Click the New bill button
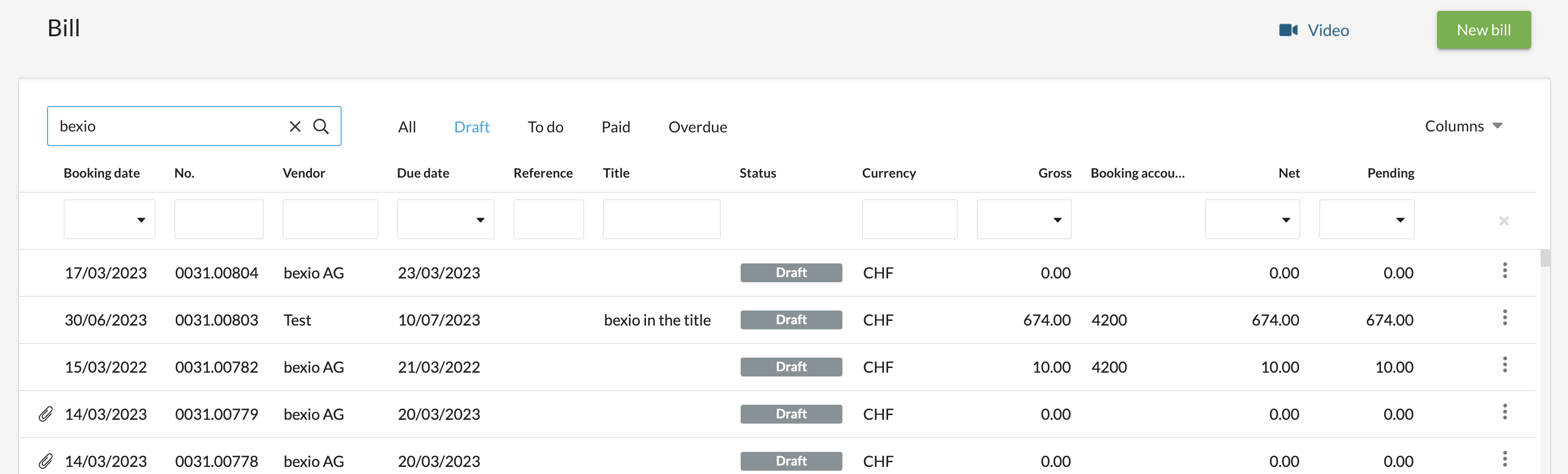Viewport: 1568px width, 474px height. [x=1483, y=30]
